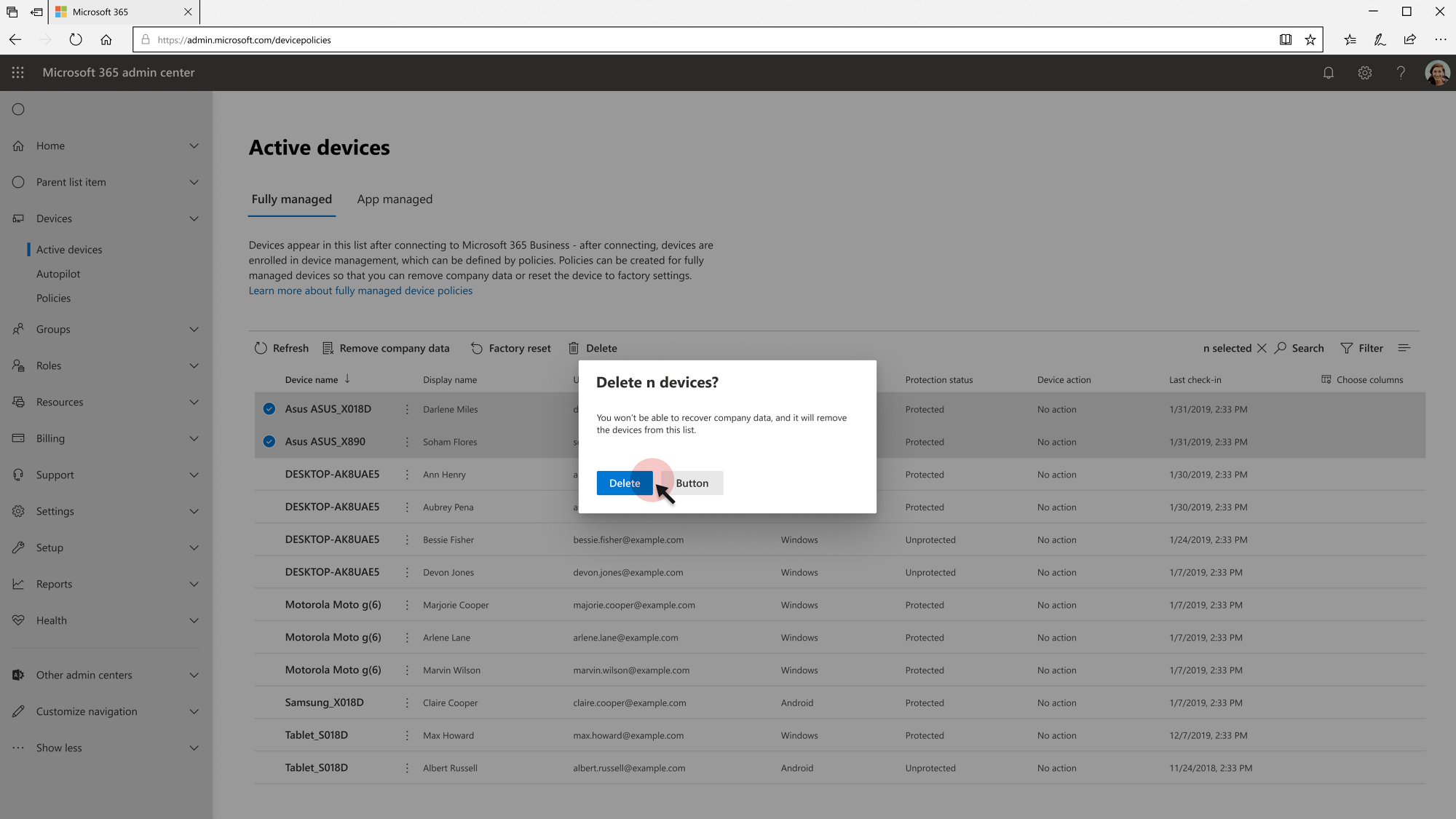
Task: Select Policies in the sidebar navigation
Action: coord(53,298)
